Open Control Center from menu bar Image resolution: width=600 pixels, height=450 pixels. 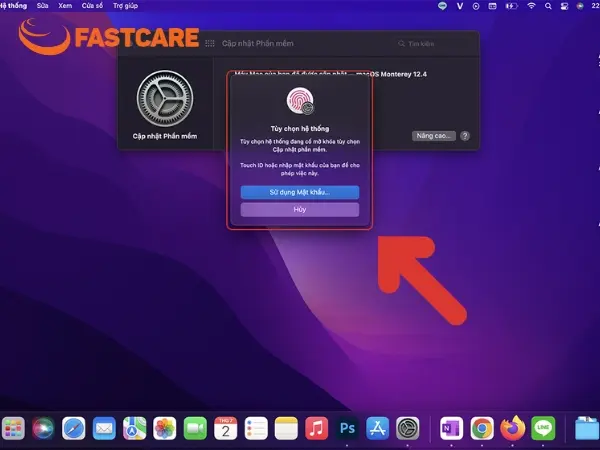(564, 6)
